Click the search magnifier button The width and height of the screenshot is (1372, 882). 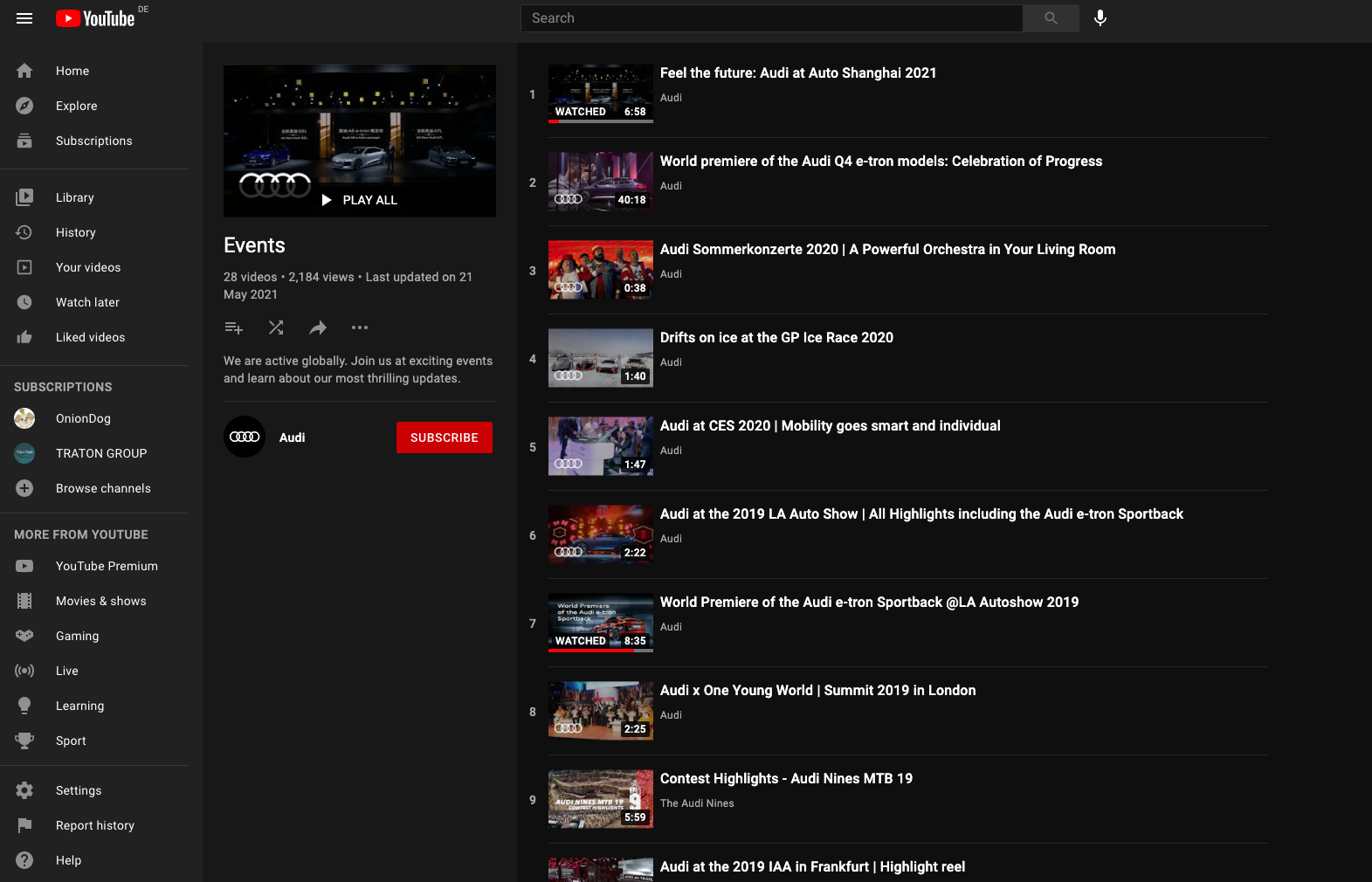tap(1051, 18)
